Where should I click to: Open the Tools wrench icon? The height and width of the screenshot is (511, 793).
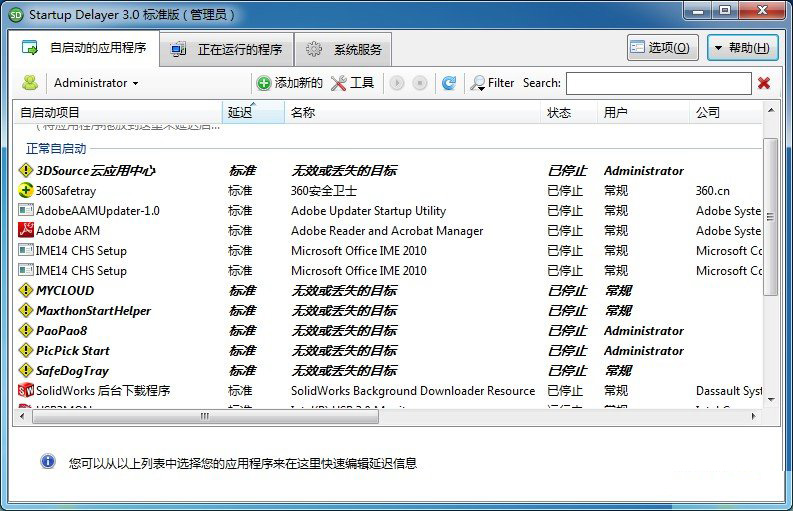[338, 83]
